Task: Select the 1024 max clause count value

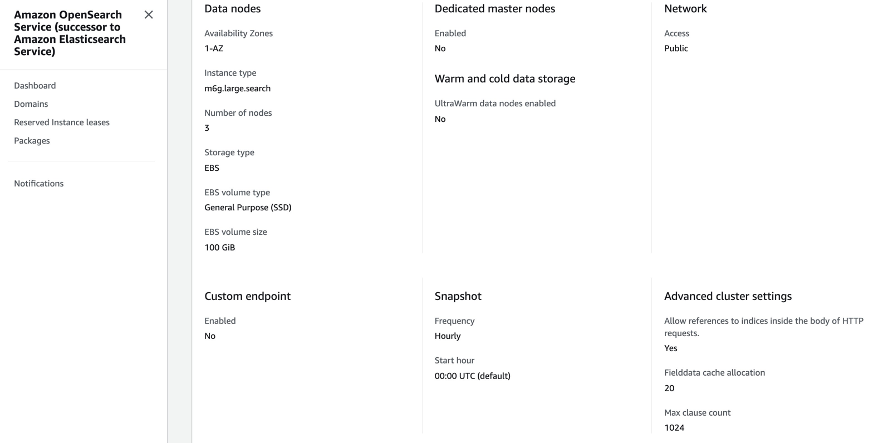Action: pos(674,428)
